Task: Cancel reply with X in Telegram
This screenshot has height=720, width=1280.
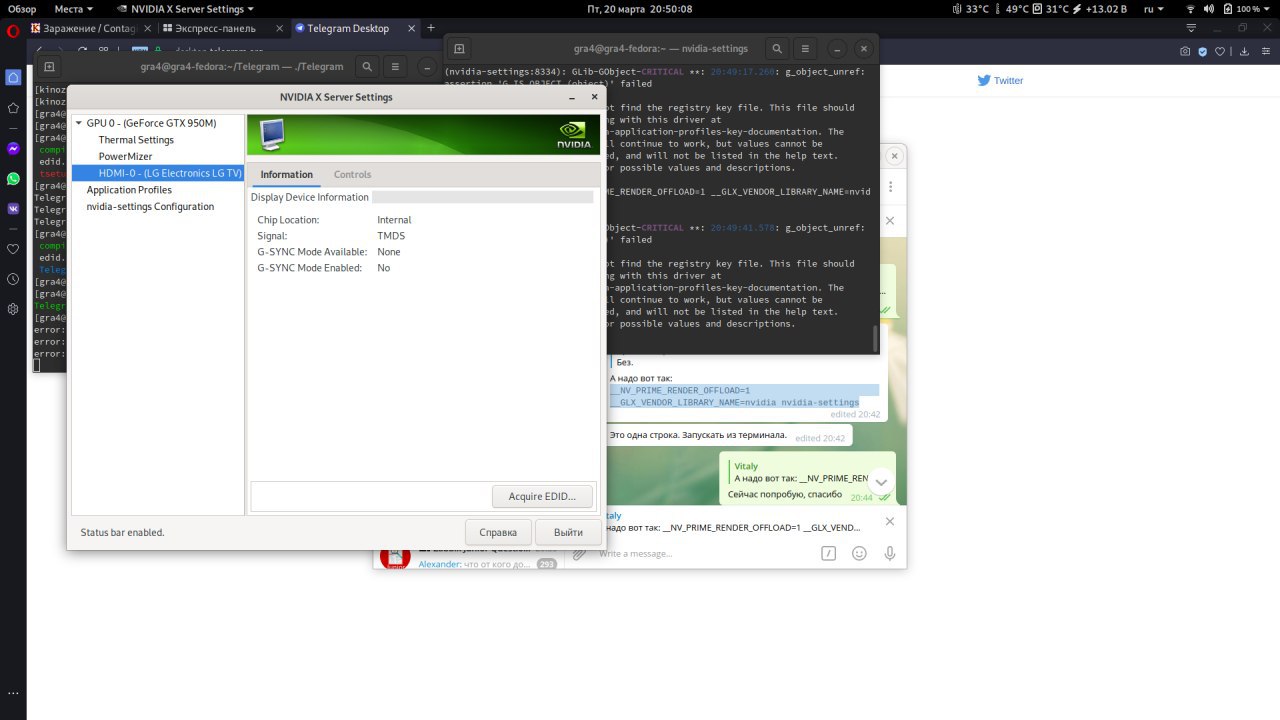Action: click(890, 521)
